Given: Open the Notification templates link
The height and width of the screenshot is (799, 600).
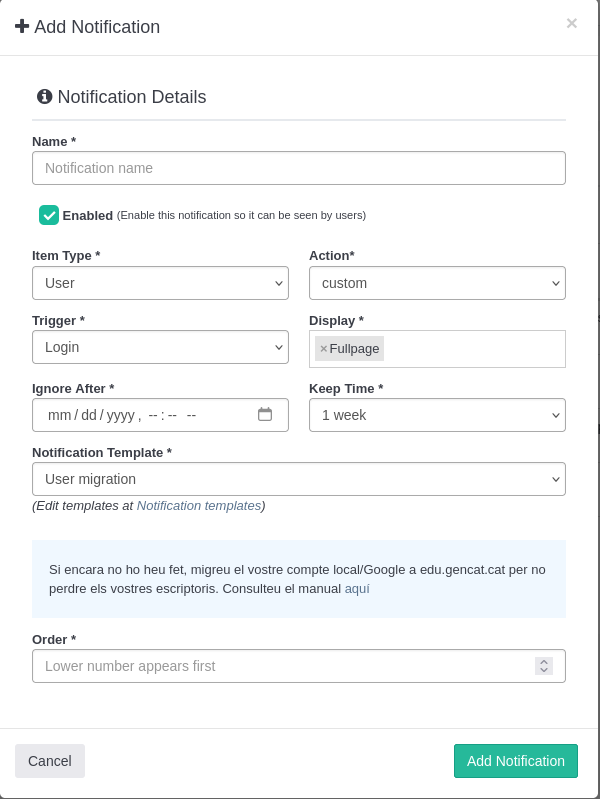Looking at the screenshot, I should [x=198, y=506].
